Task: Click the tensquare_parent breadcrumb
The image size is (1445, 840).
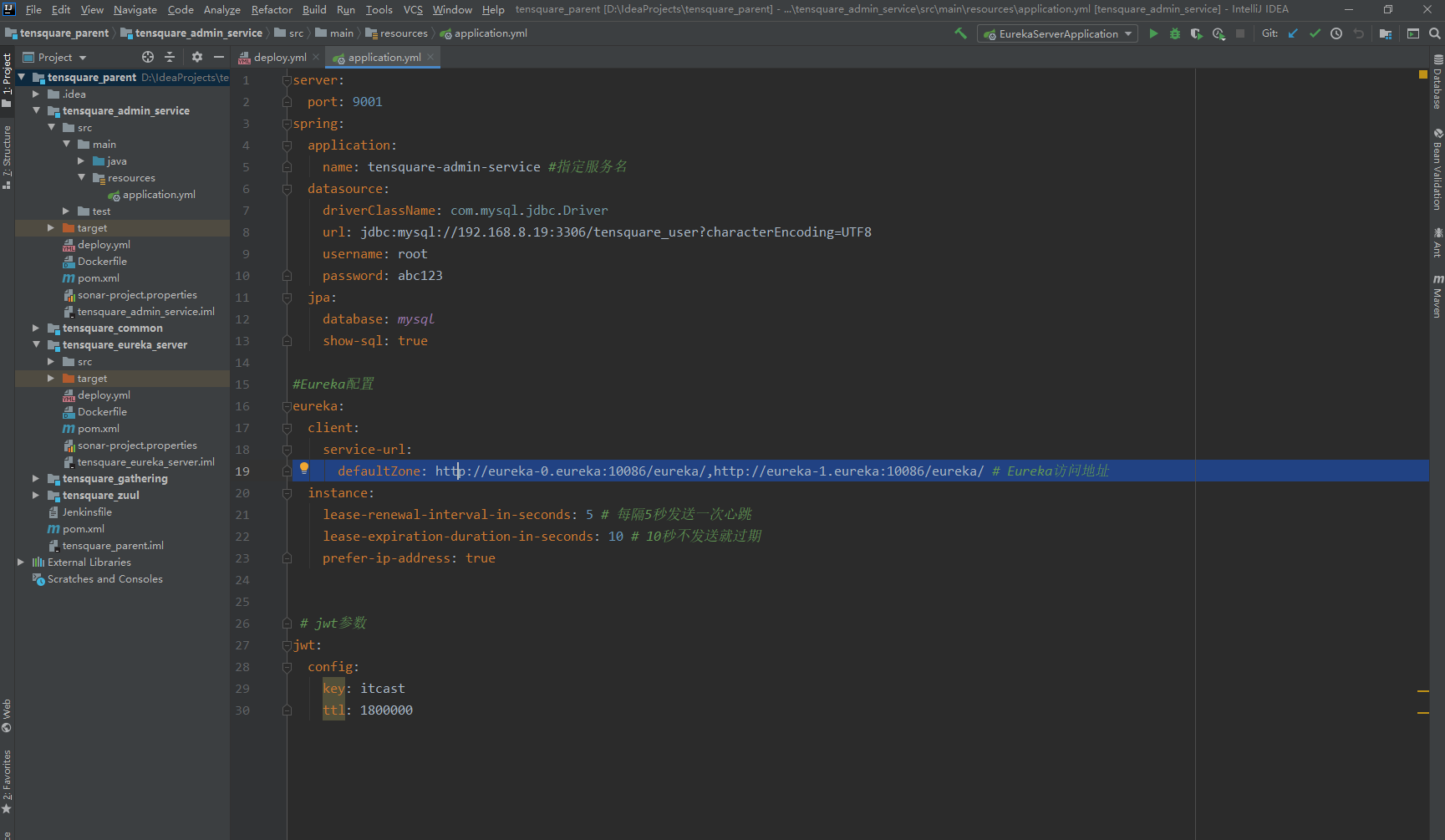Action: point(57,33)
